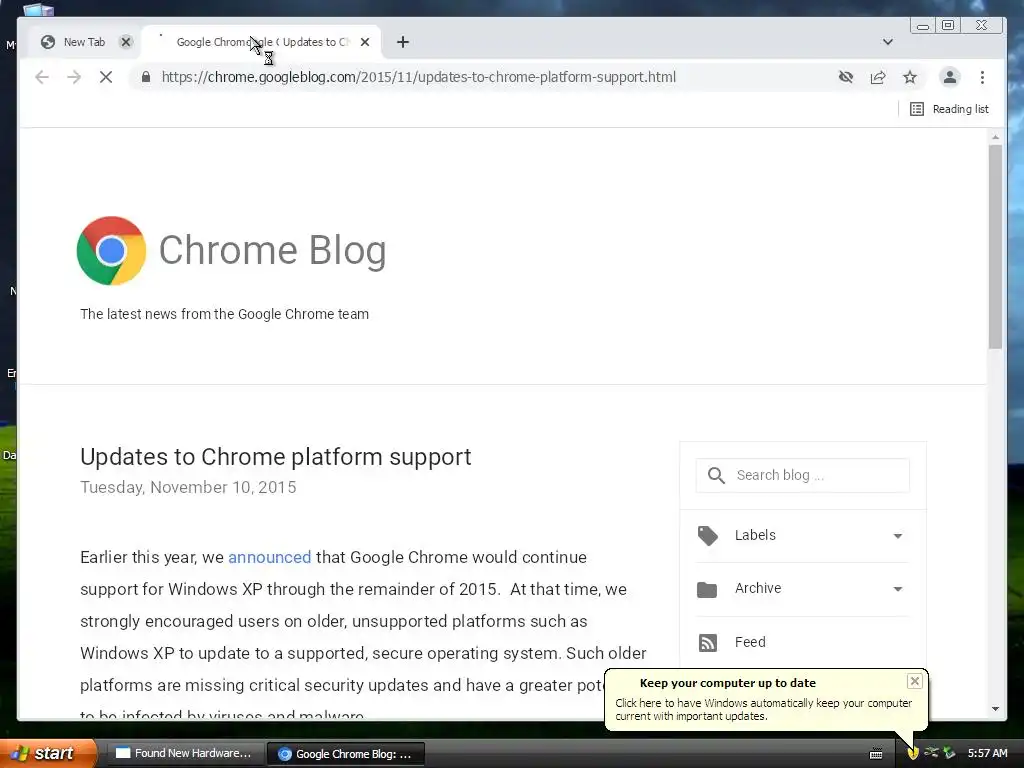1024x768 pixels.
Task: Select the Google Chrome Blog tab
Action: click(x=261, y=42)
